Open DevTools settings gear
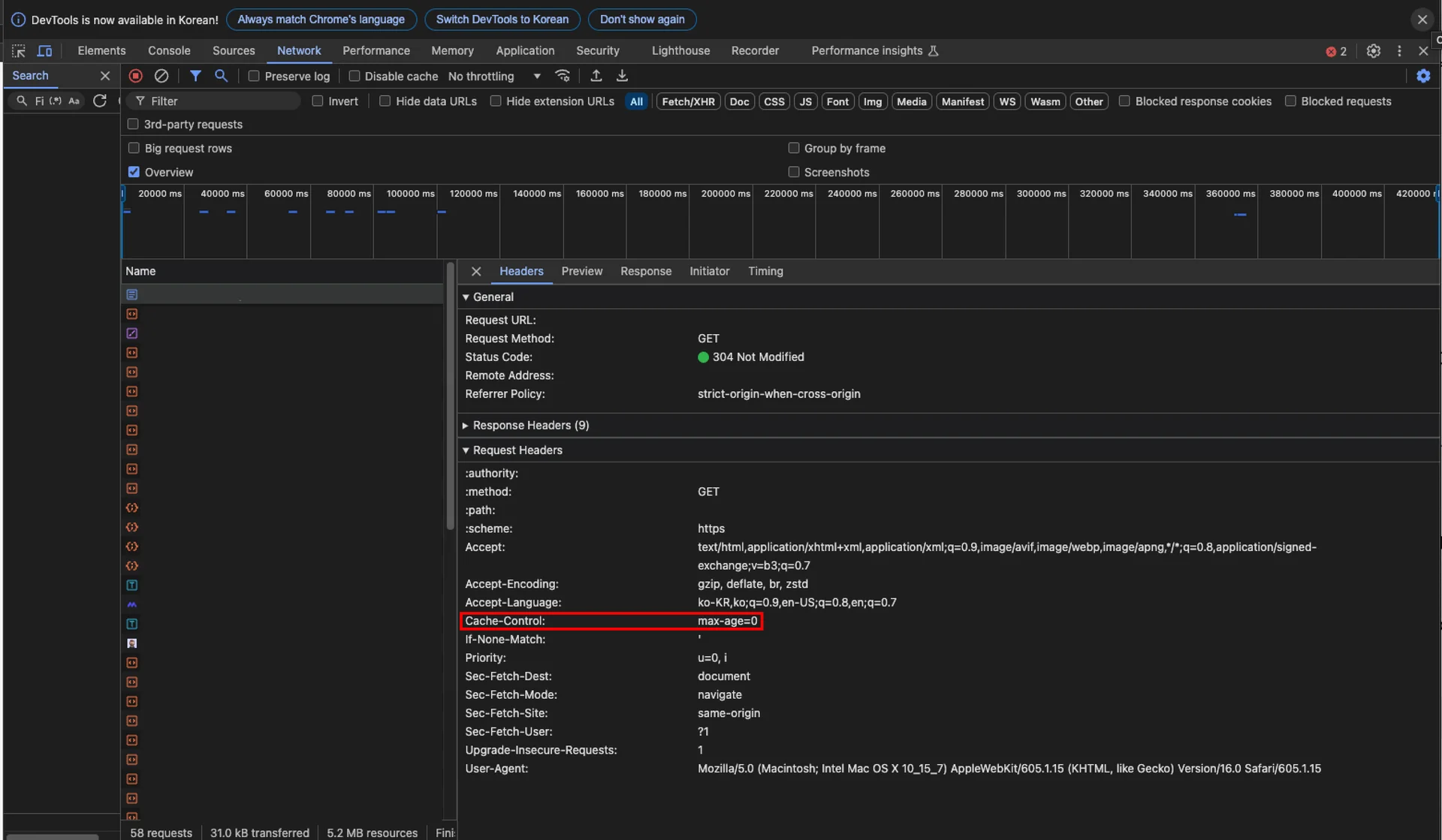This screenshot has height=840, width=1442. pos(1373,51)
